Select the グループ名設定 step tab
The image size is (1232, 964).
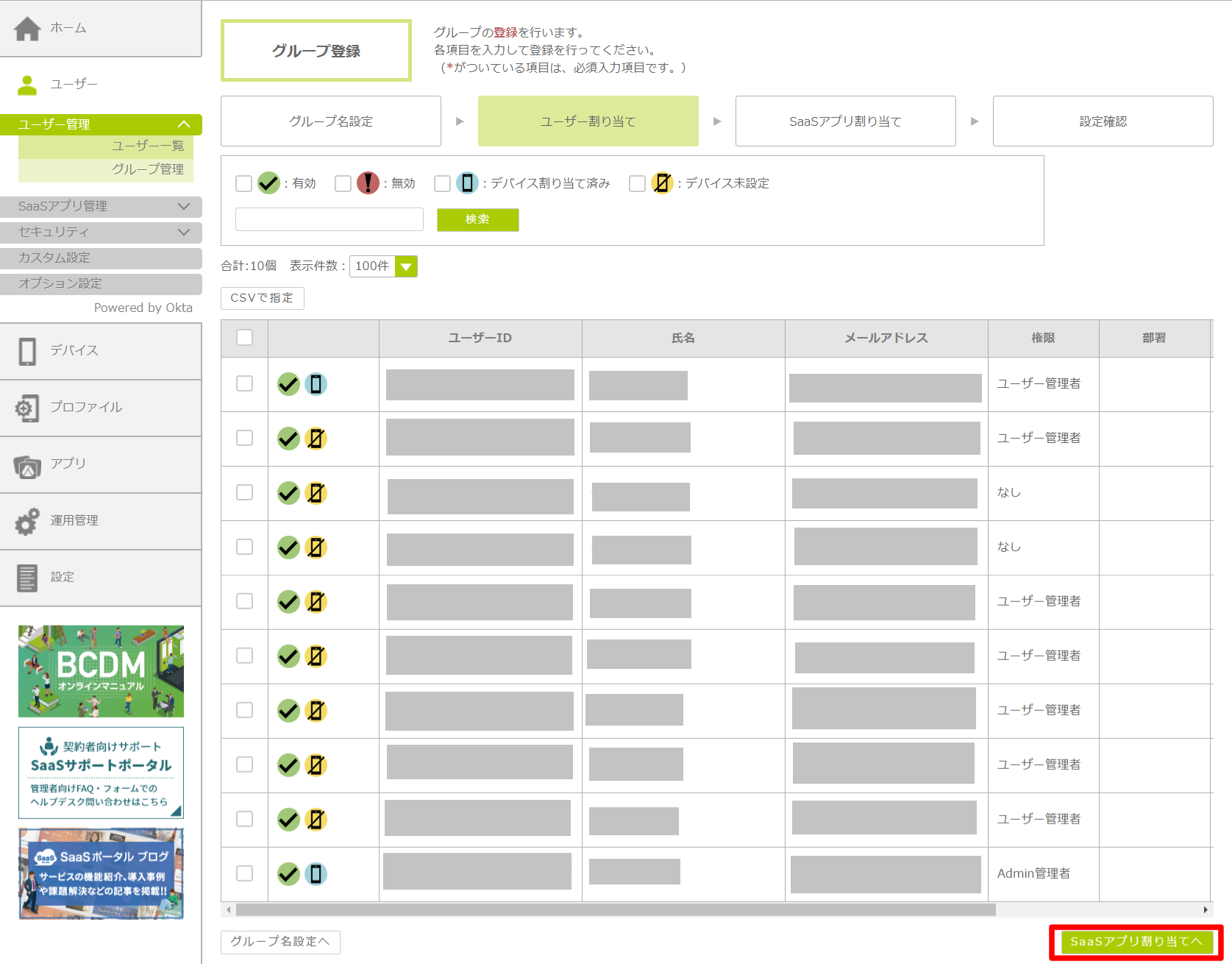coord(330,121)
